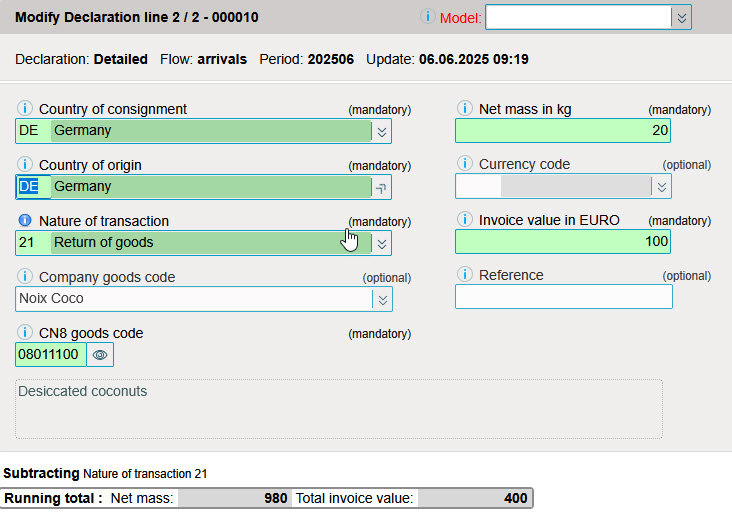
Task: Click info icon beside Net mass in kg
Action: 465,109
